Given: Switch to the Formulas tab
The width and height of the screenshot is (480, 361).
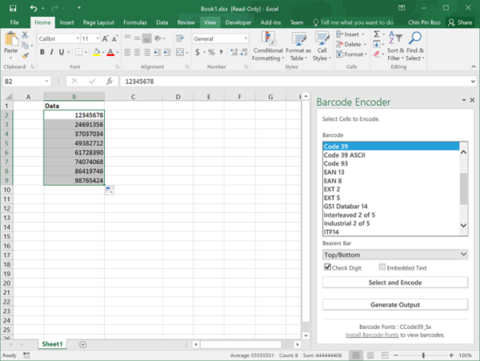Looking at the screenshot, I should (x=135, y=22).
